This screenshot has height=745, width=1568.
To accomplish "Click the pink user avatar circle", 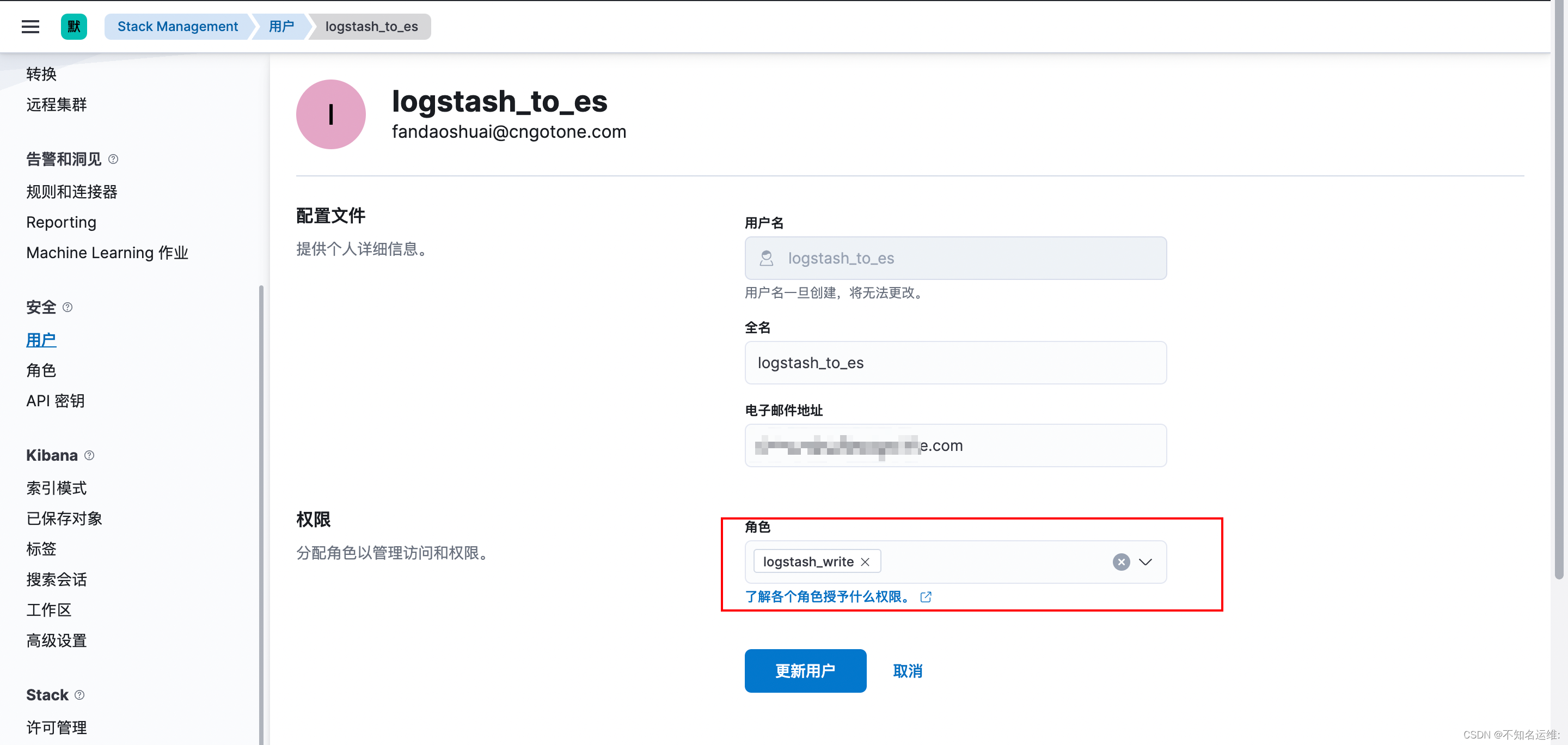I will tap(330, 114).
